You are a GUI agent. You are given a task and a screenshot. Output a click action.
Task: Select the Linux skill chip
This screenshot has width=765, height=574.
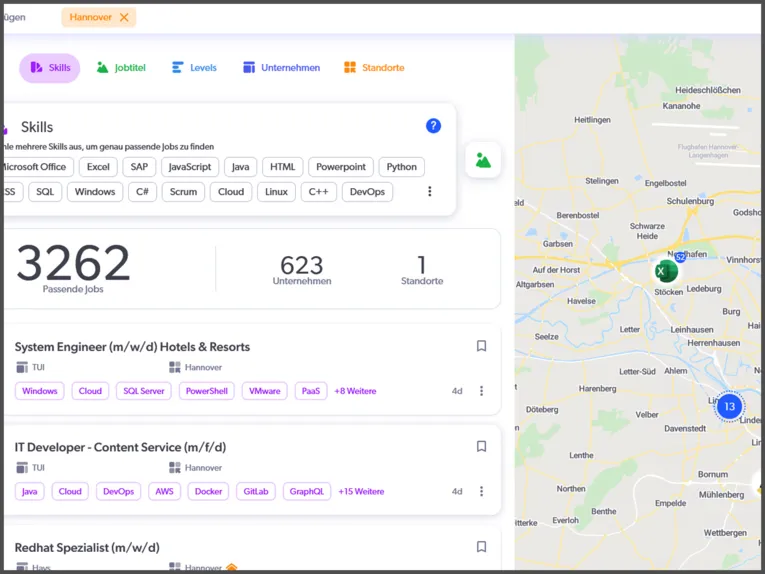click(x=276, y=192)
